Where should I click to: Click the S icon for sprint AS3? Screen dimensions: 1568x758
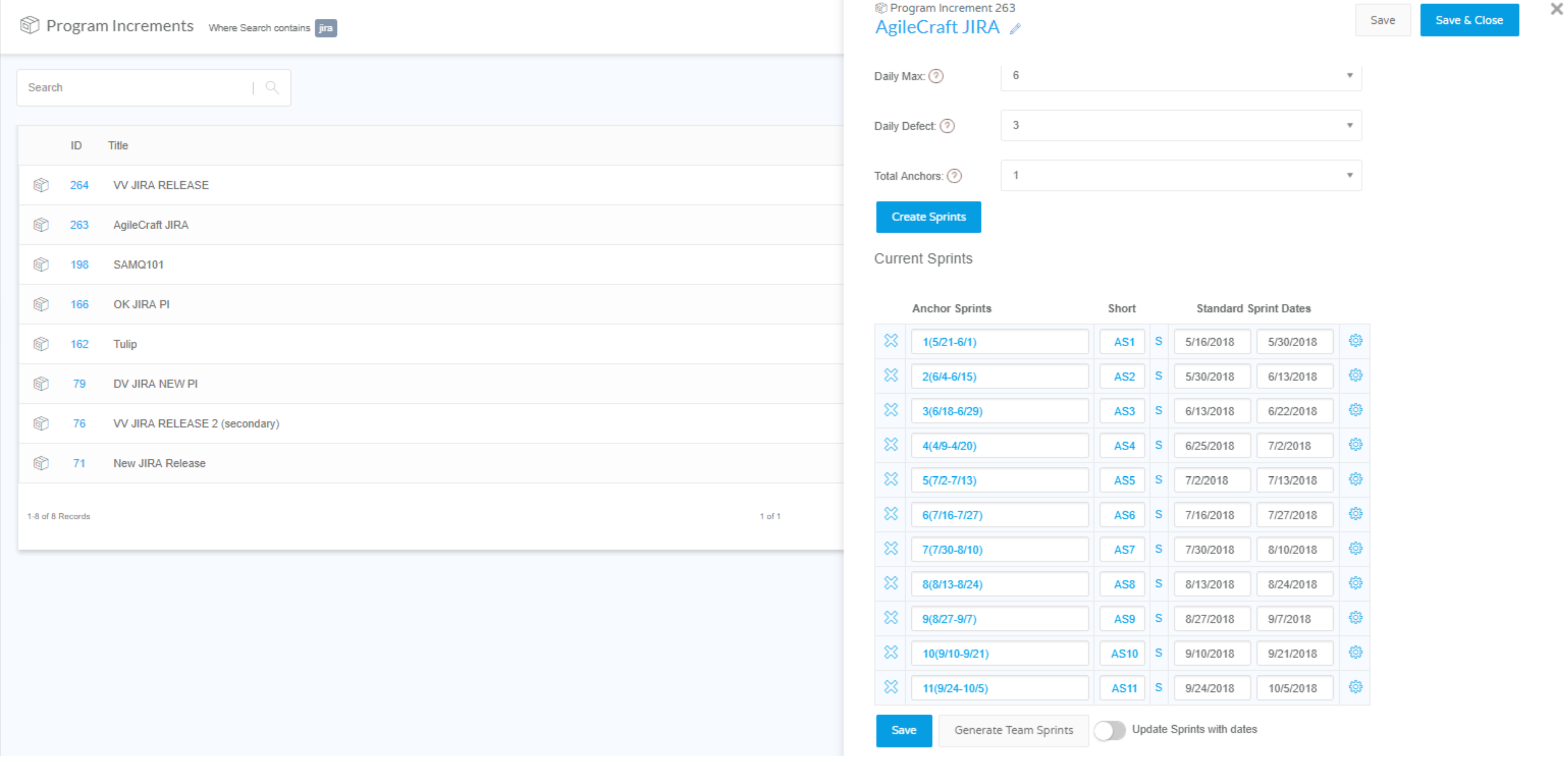pos(1158,411)
